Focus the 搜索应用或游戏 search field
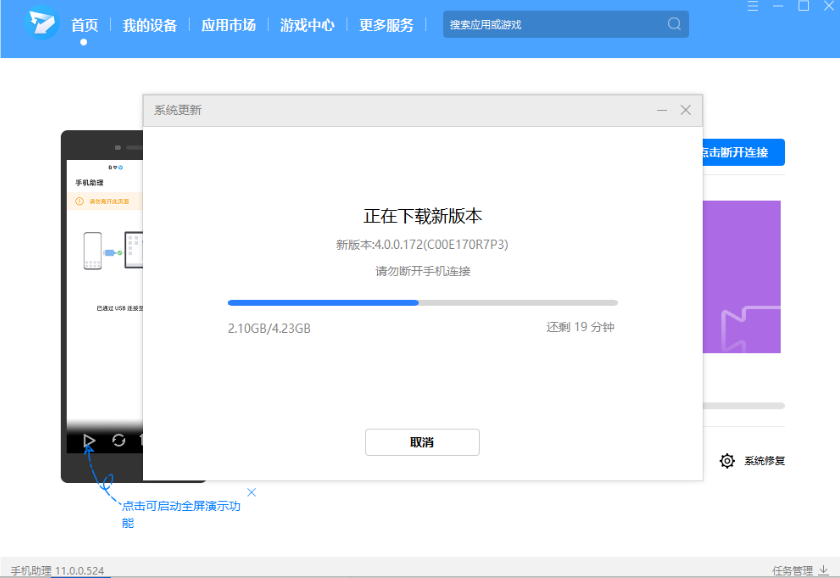This screenshot has width=840, height=578. 566,24
